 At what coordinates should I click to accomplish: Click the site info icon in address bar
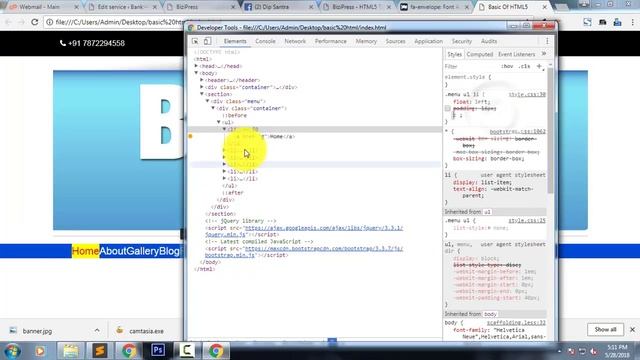[x=49, y=22]
